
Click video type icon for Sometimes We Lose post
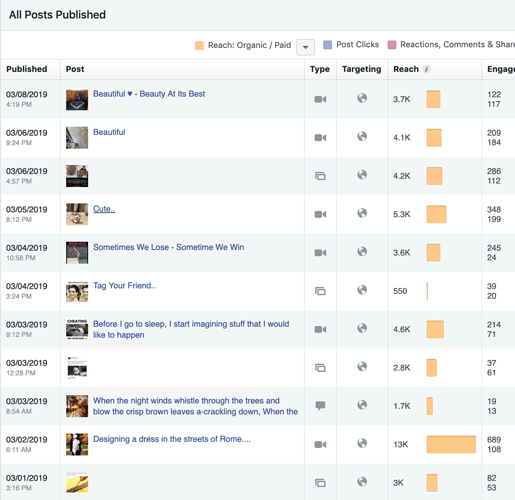tap(320, 253)
